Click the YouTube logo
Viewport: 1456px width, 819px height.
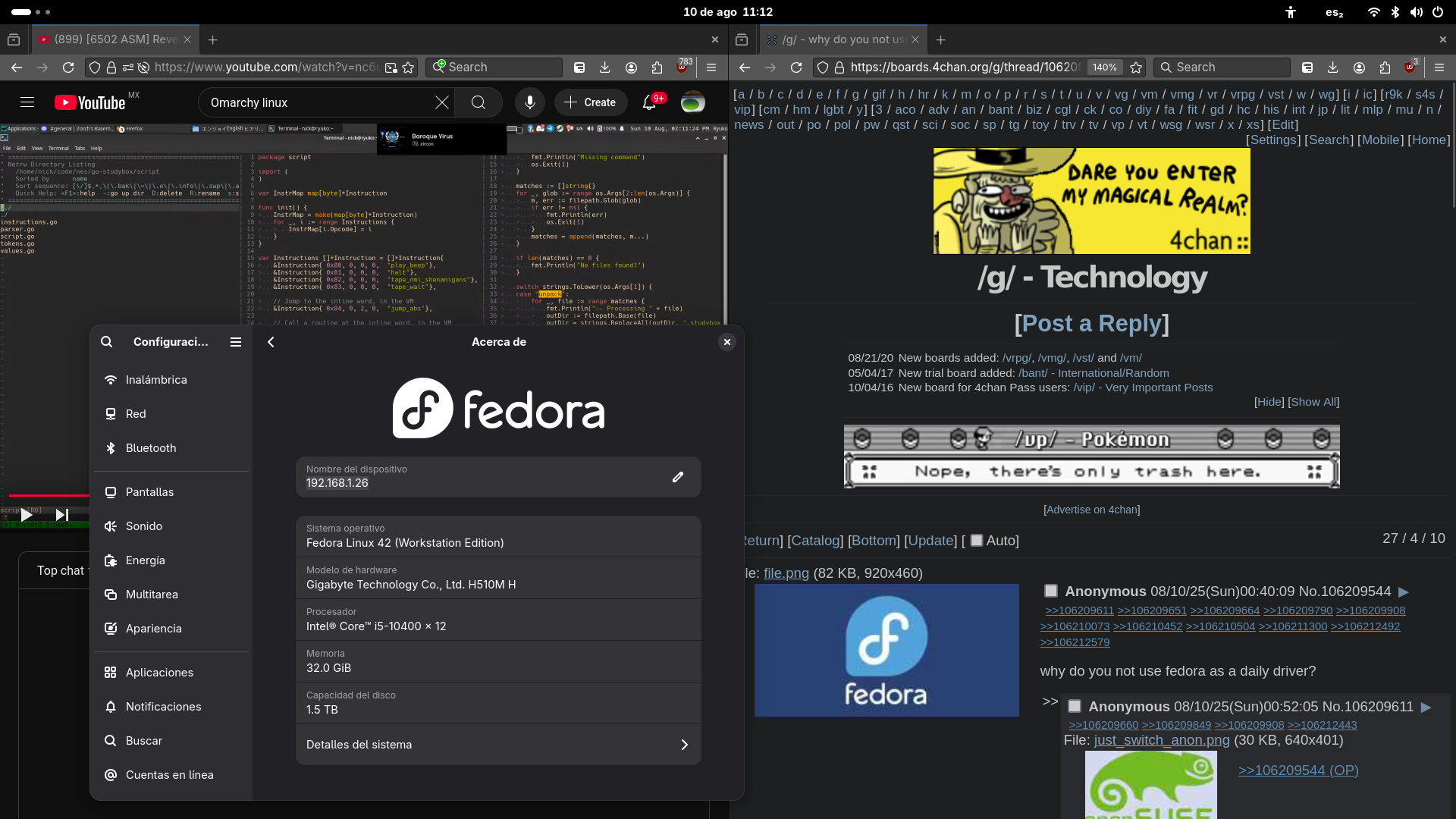[x=89, y=102]
